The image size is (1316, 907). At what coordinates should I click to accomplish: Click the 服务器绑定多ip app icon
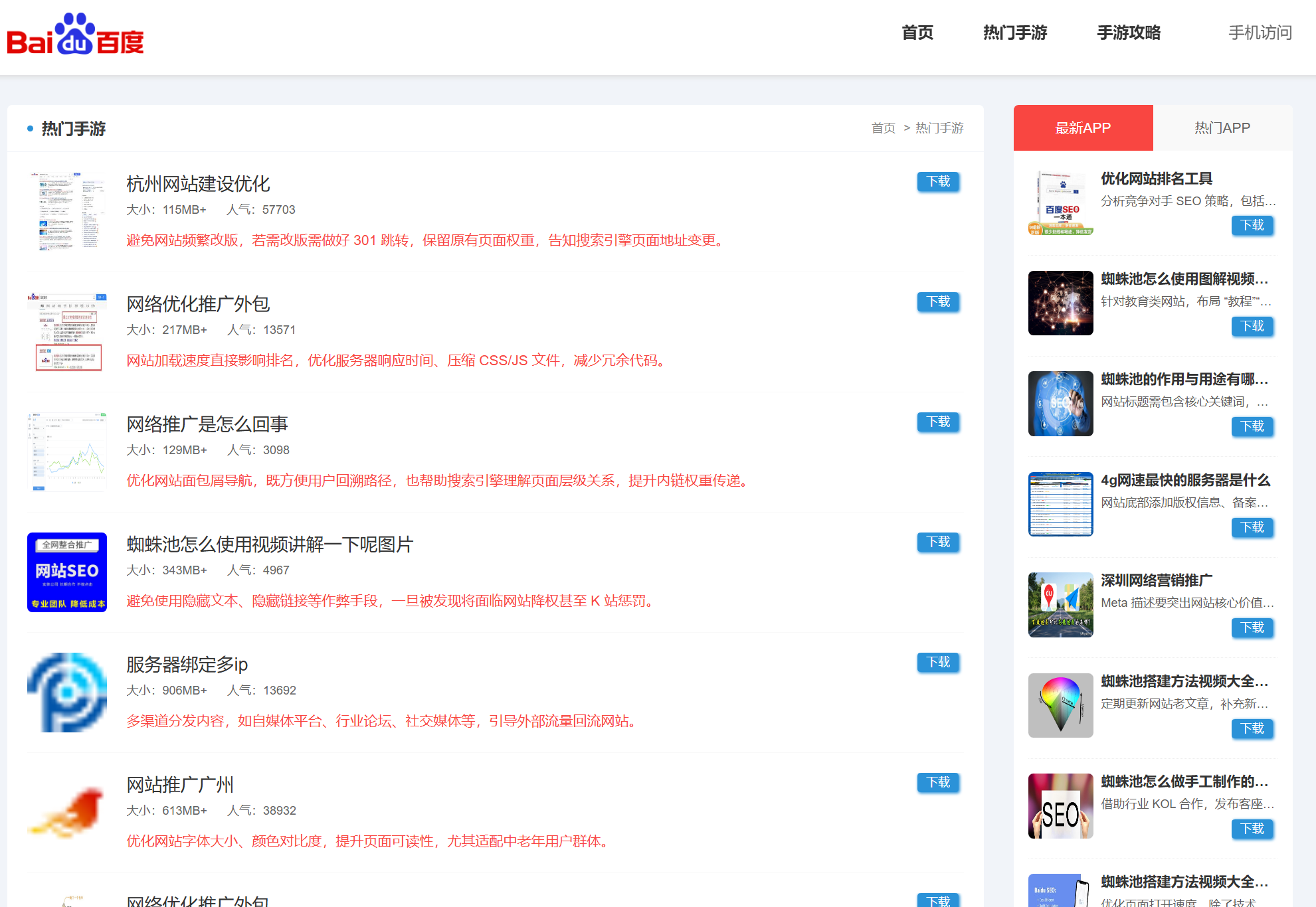(66, 692)
